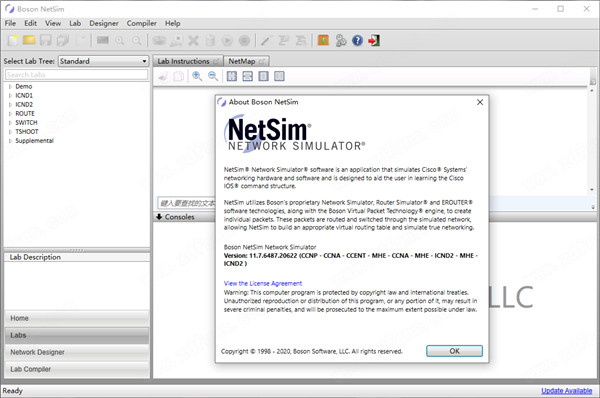Screen dimensions: 600x398
Task: Open the settings gears toolbar icon
Action: [x=341, y=40]
